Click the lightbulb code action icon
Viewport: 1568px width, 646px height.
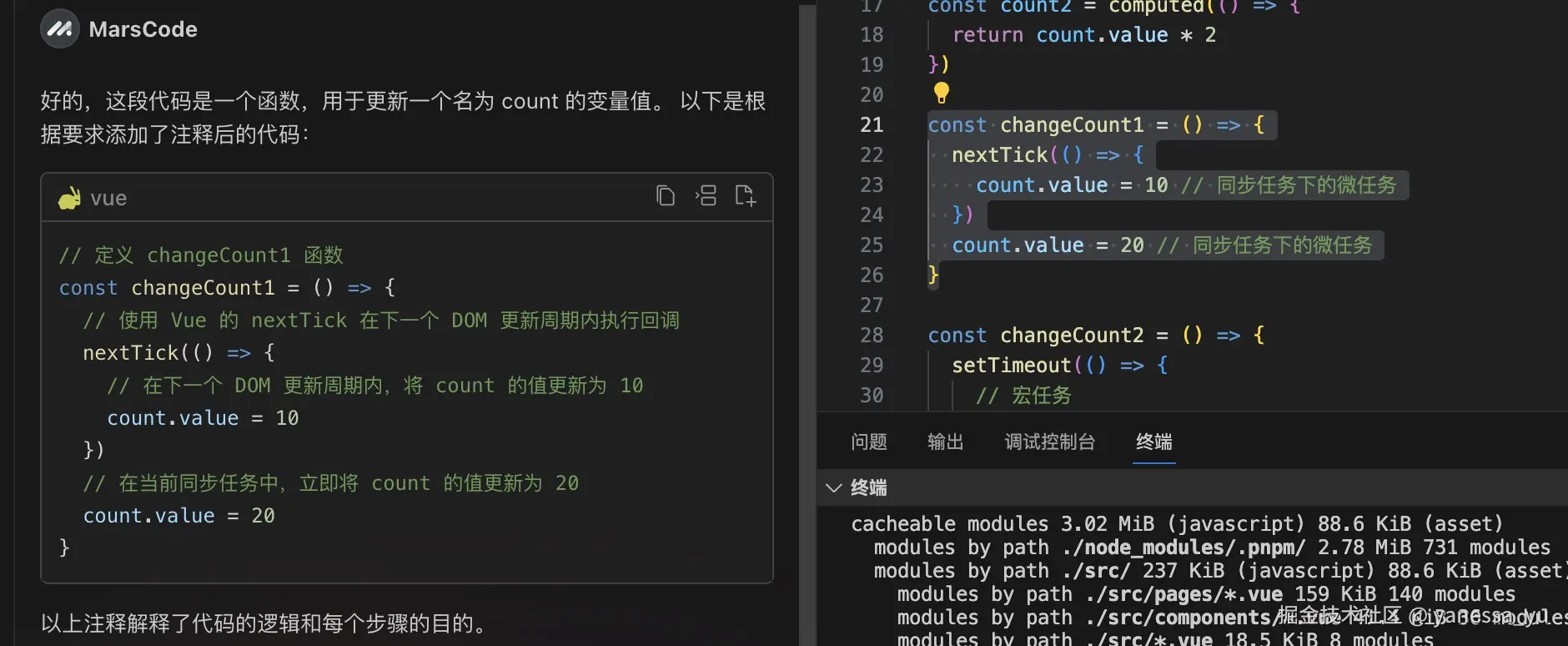tap(941, 93)
